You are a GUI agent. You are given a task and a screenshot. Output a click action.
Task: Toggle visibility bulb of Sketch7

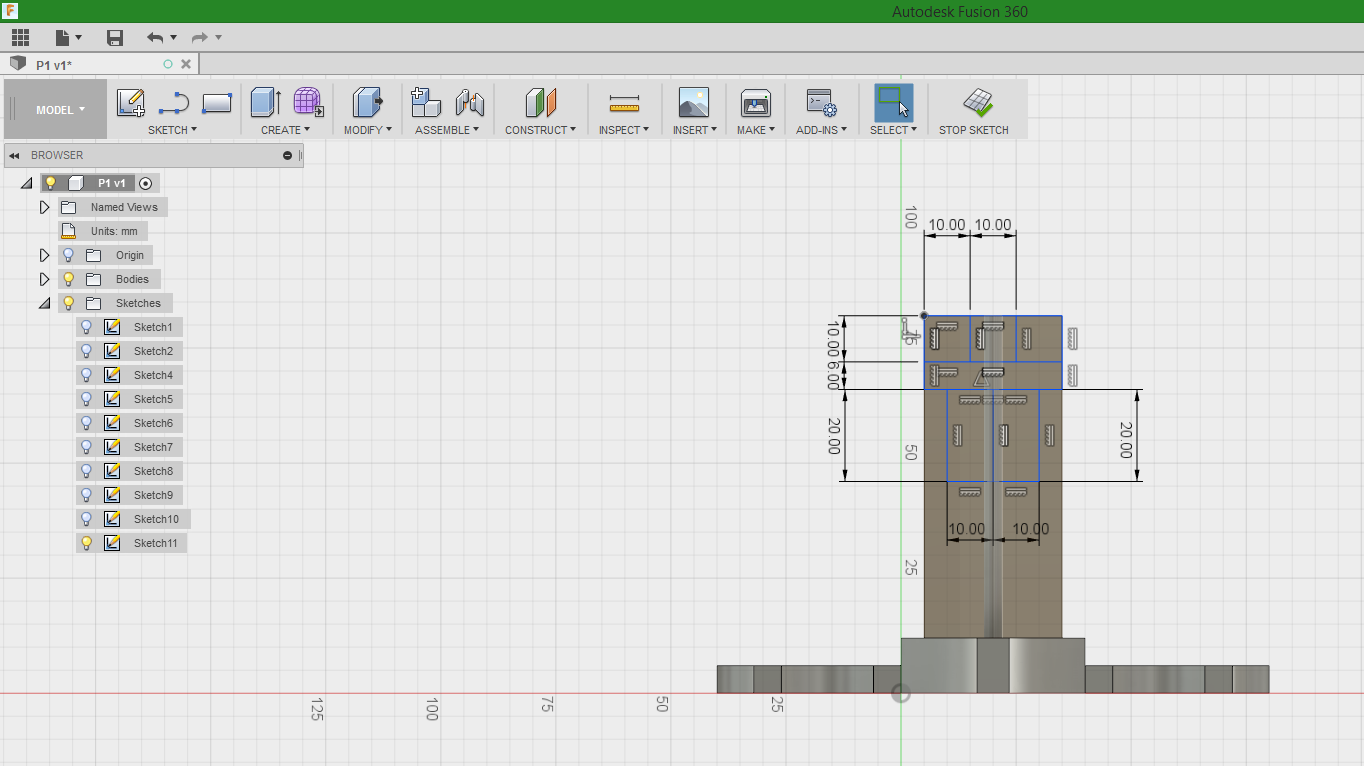[86, 447]
